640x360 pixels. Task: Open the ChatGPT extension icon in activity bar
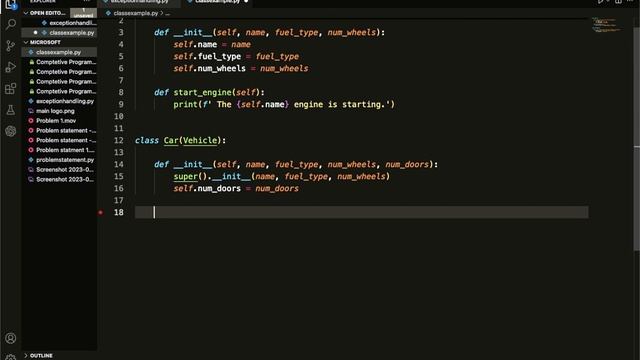pos(11,131)
